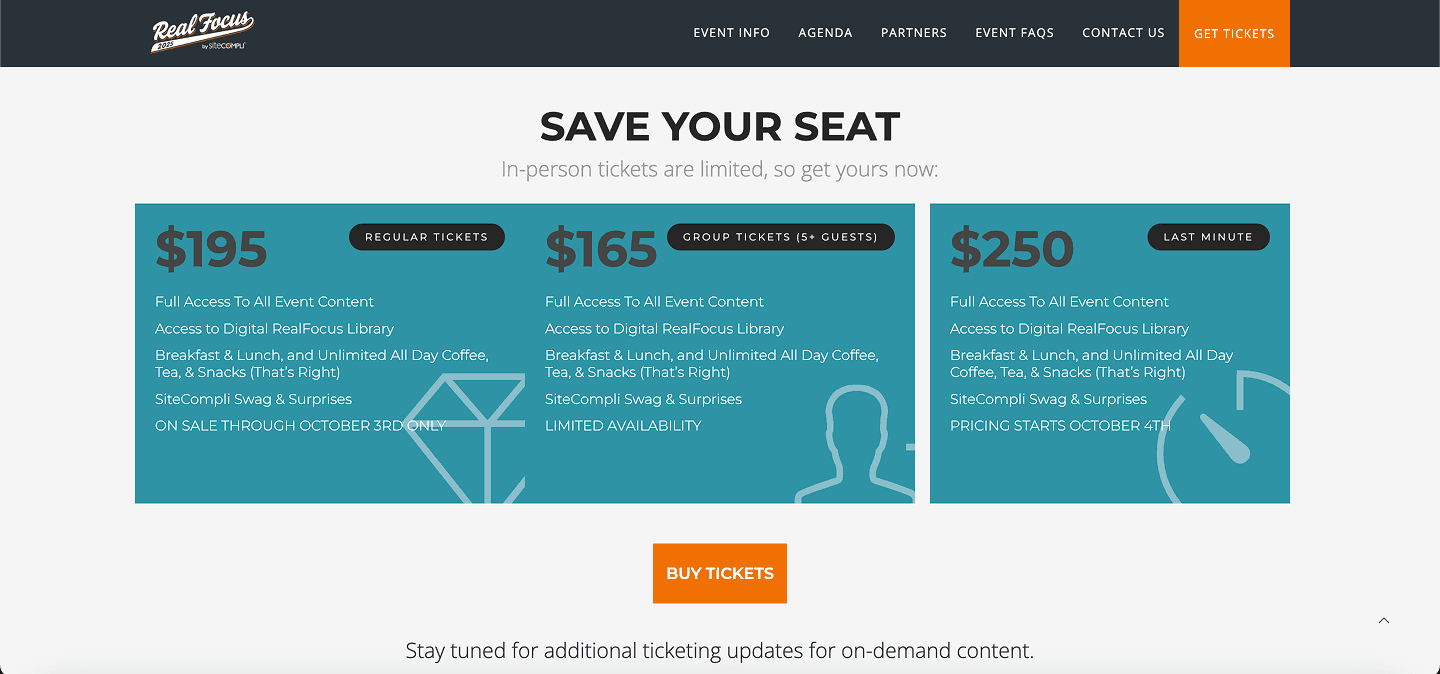Navigate to the PARTNERS section

[x=913, y=33]
